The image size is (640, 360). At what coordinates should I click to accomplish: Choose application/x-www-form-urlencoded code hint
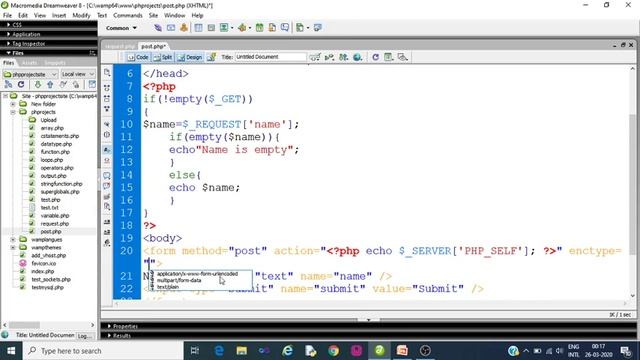(197, 274)
